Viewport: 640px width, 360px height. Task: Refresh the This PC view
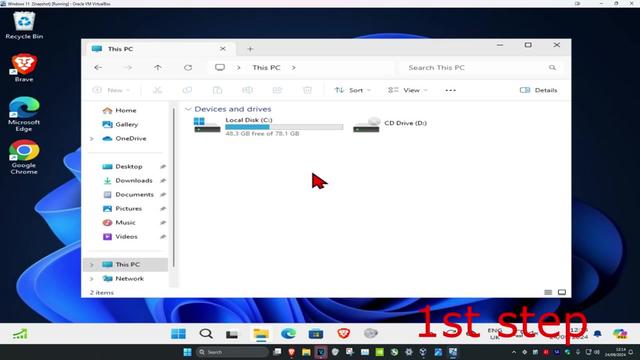(188, 67)
